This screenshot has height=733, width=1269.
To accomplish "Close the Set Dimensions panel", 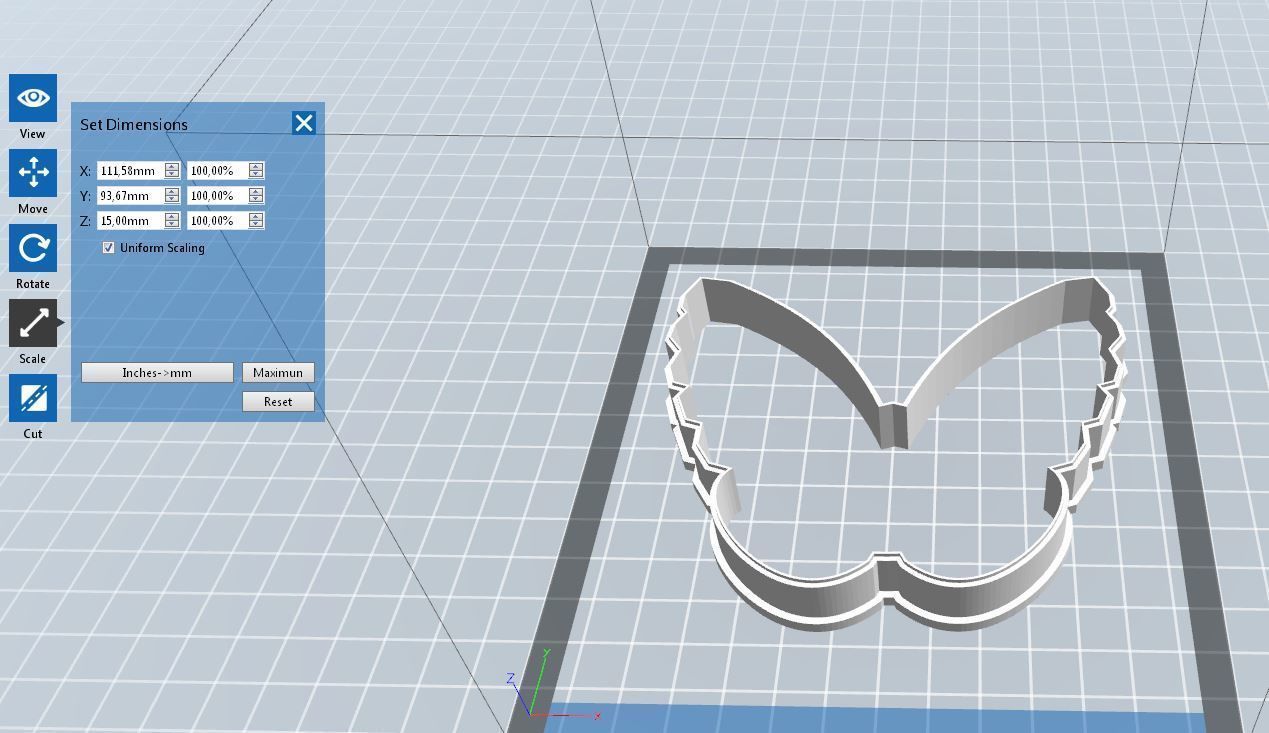I will tap(304, 123).
